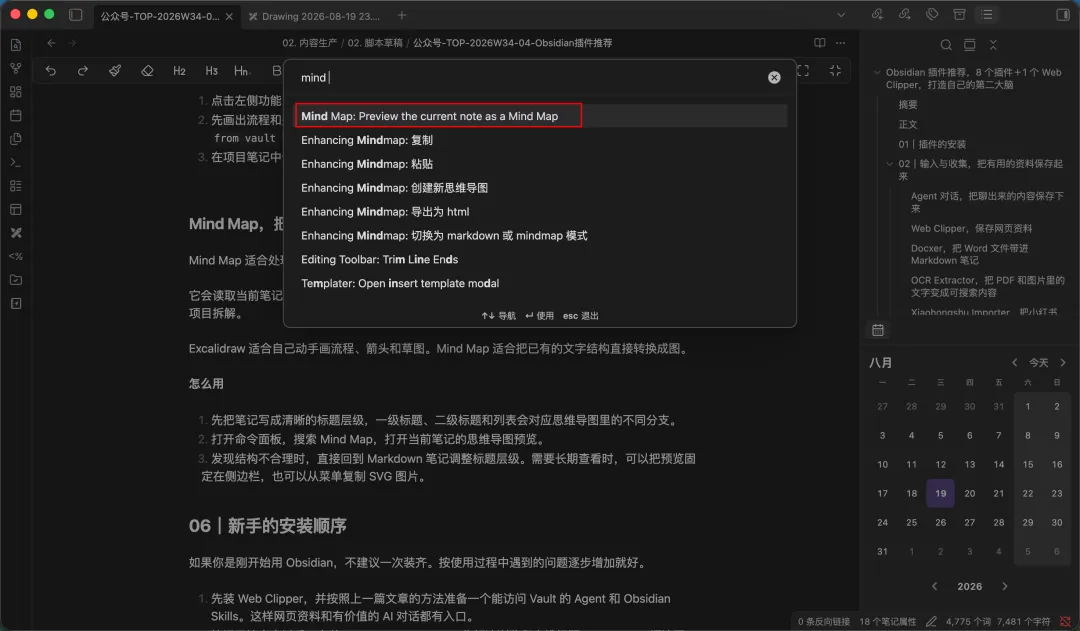Click the task list ribbon icon
The width and height of the screenshot is (1080, 631).
point(16,186)
